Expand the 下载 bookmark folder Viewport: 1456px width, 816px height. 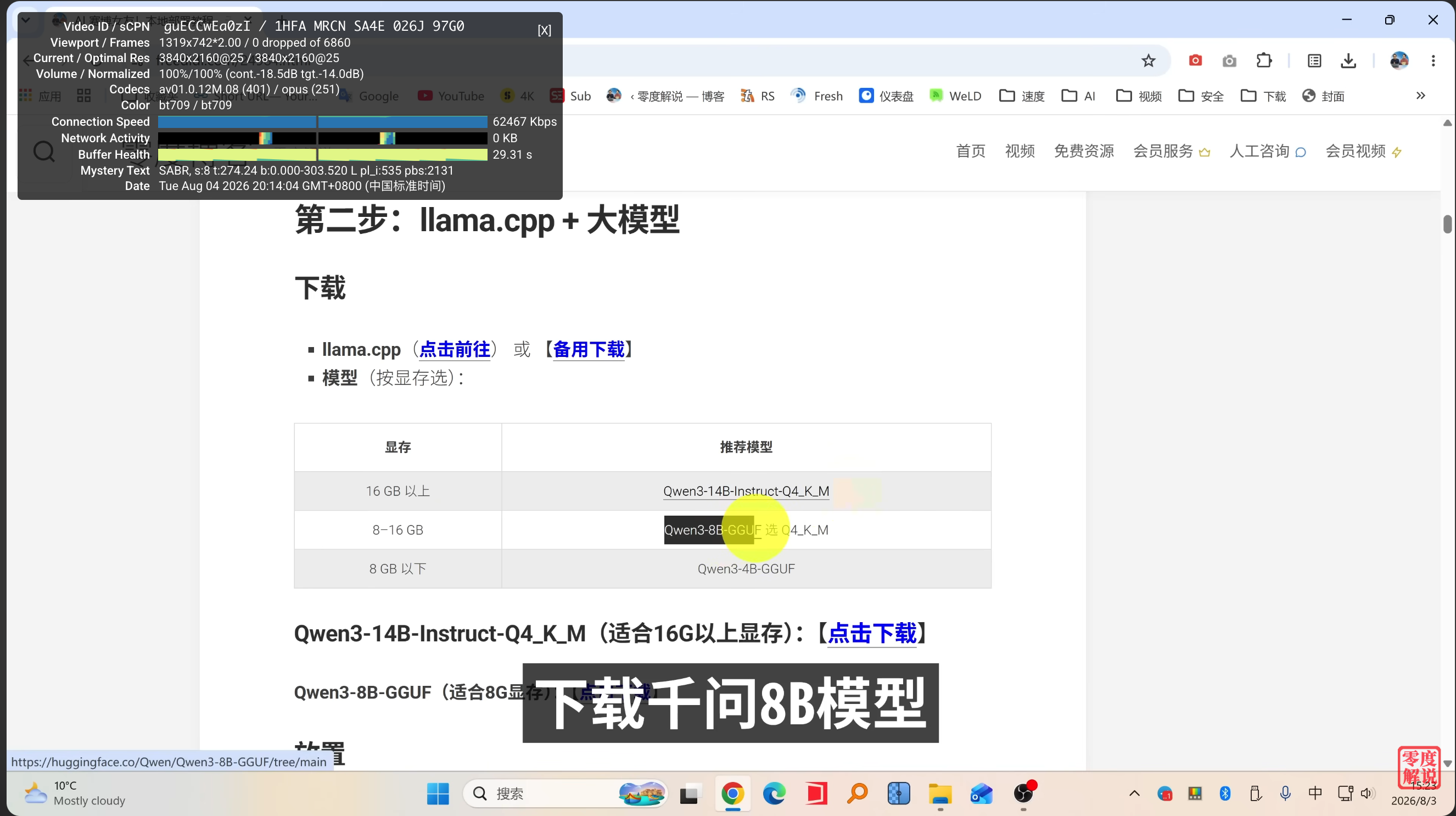[x=1263, y=96]
